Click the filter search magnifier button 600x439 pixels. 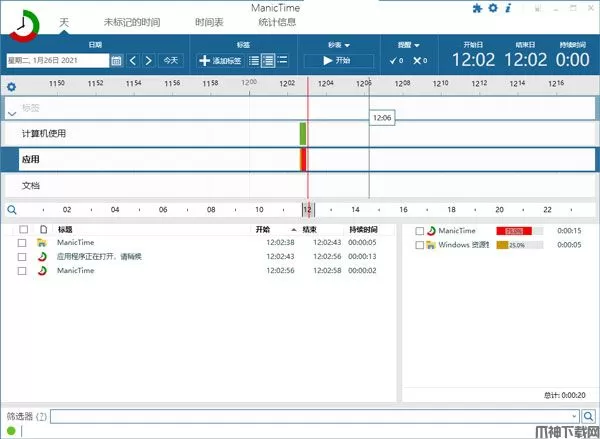click(588, 416)
